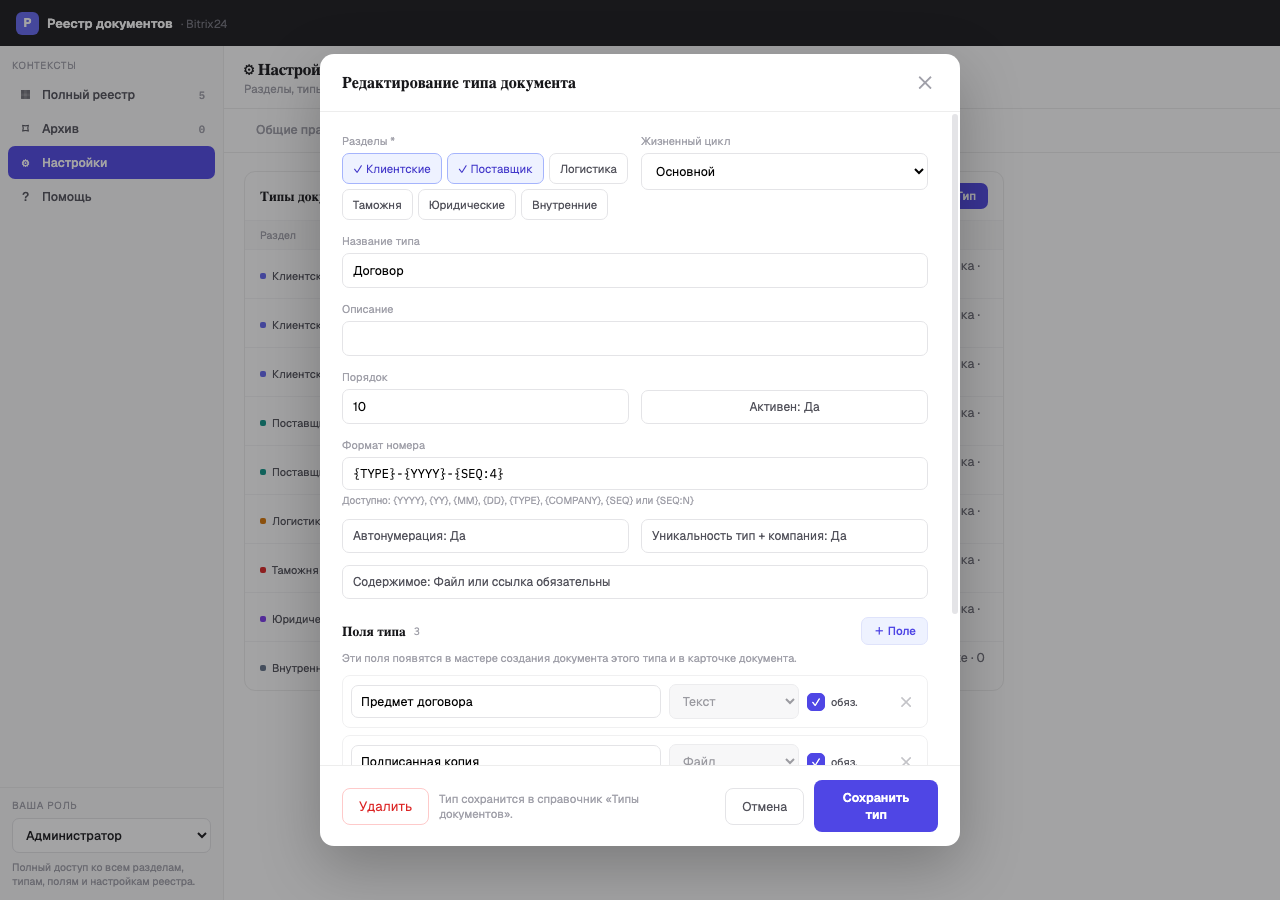Open Помощь in sidebar
1280x900 pixels.
[x=111, y=197]
